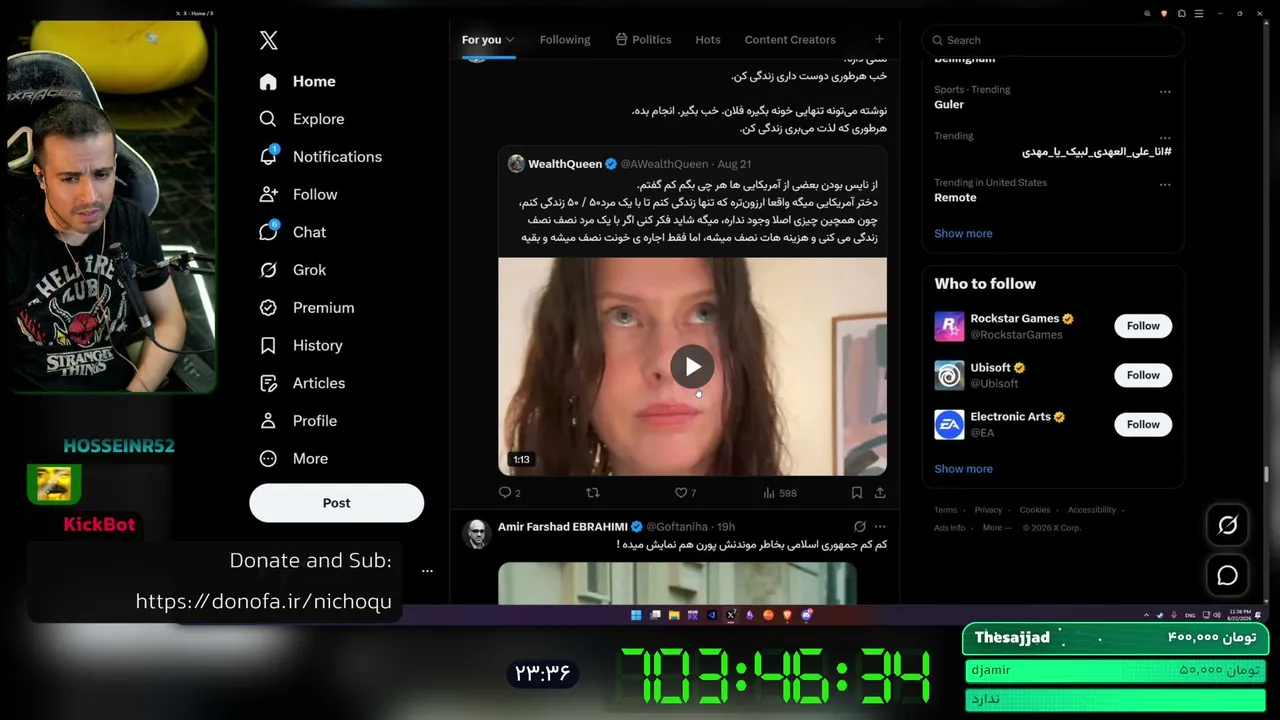The width and height of the screenshot is (1280, 720).
Task: Open options for the Arabic hashtag trend
Action: click(x=1165, y=138)
